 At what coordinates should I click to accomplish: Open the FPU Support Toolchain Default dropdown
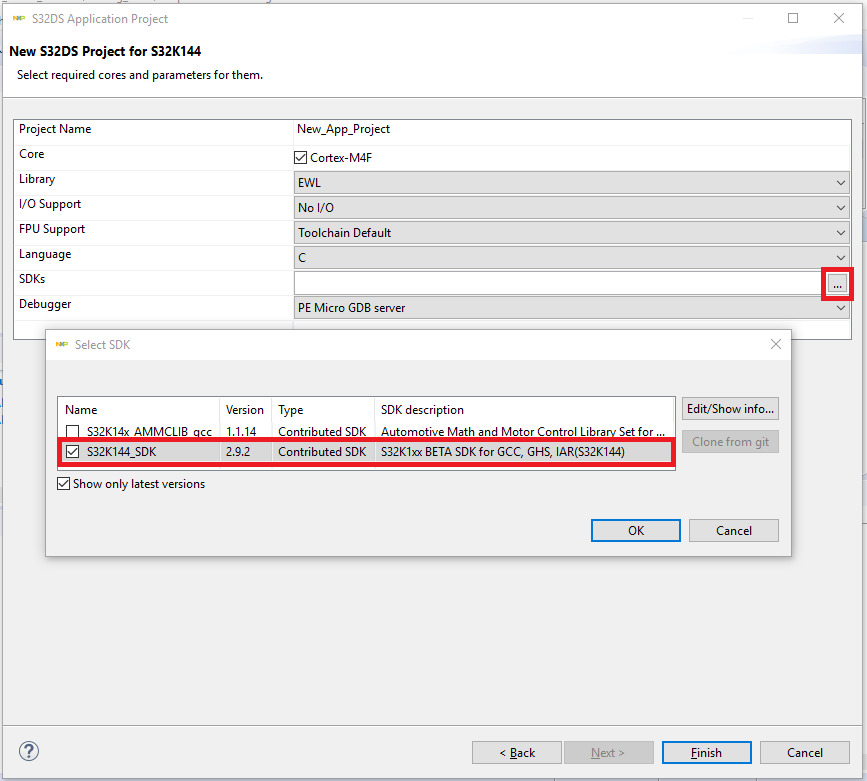[571, 233]
